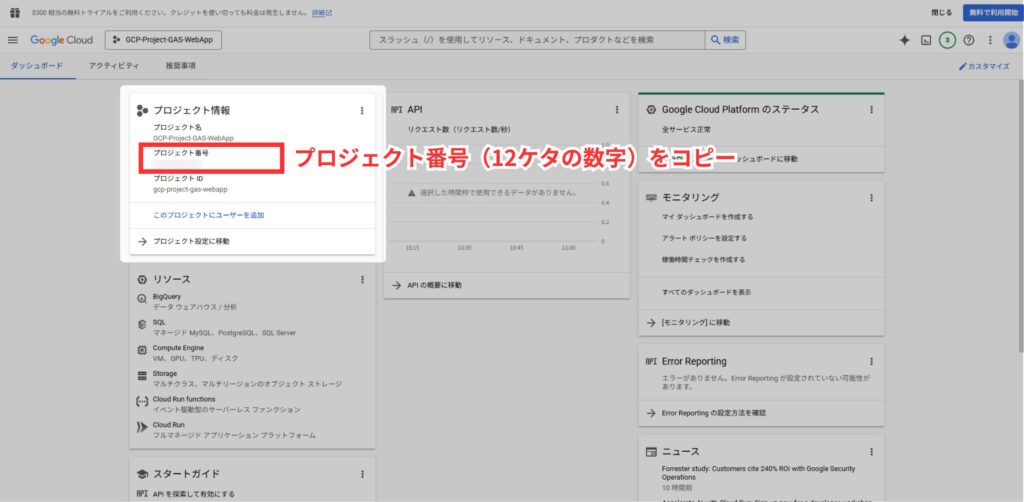Click アラート ポリシーを設定する
The height and width of the screenshot is (502, 1024).
(x=704, y=238)
